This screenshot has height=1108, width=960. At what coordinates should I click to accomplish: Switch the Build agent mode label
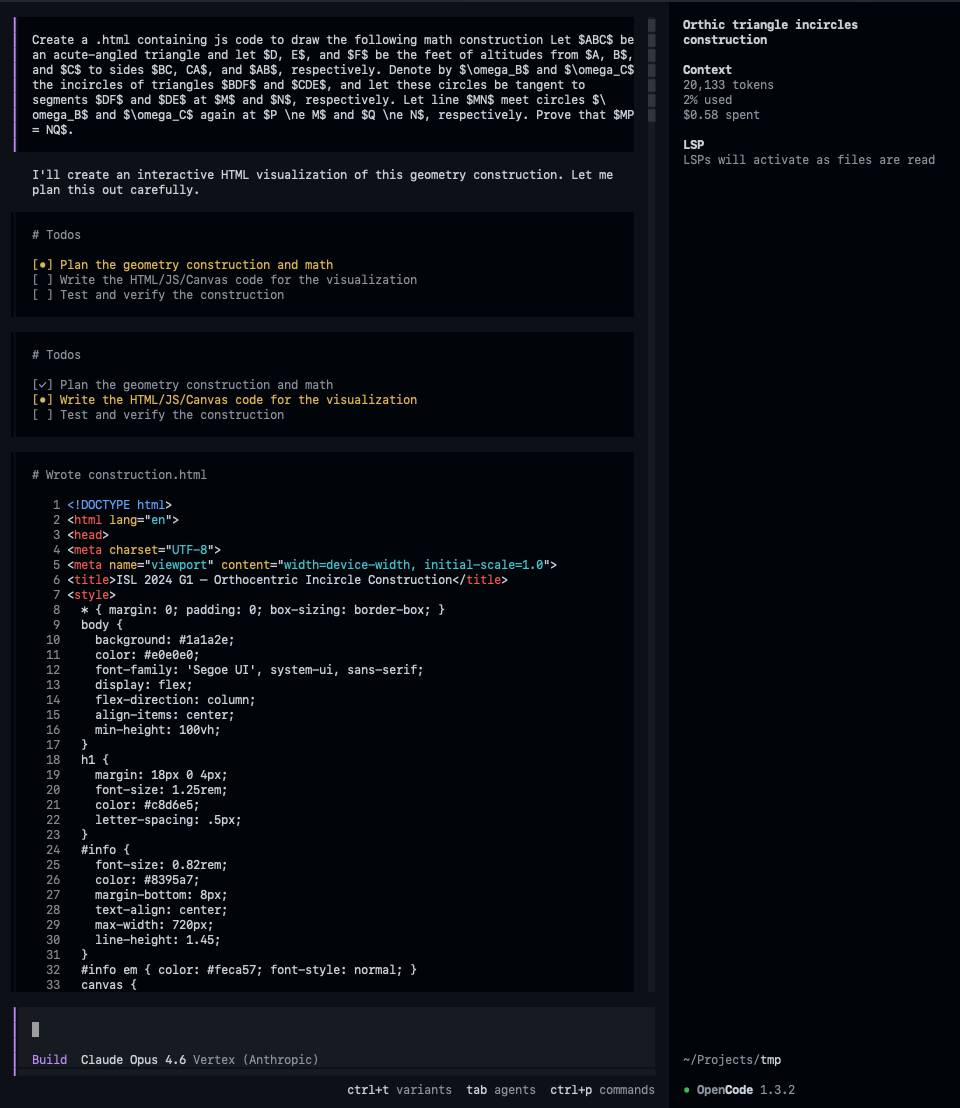point(49,1060)
